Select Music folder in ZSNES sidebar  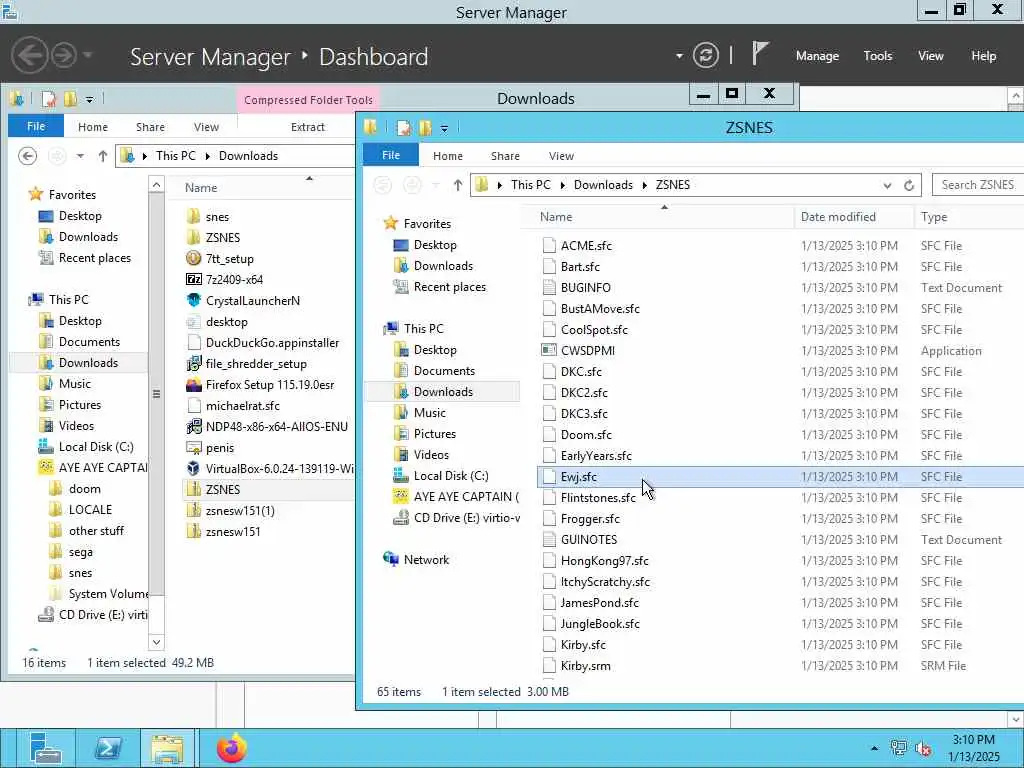tap(429, 413)
